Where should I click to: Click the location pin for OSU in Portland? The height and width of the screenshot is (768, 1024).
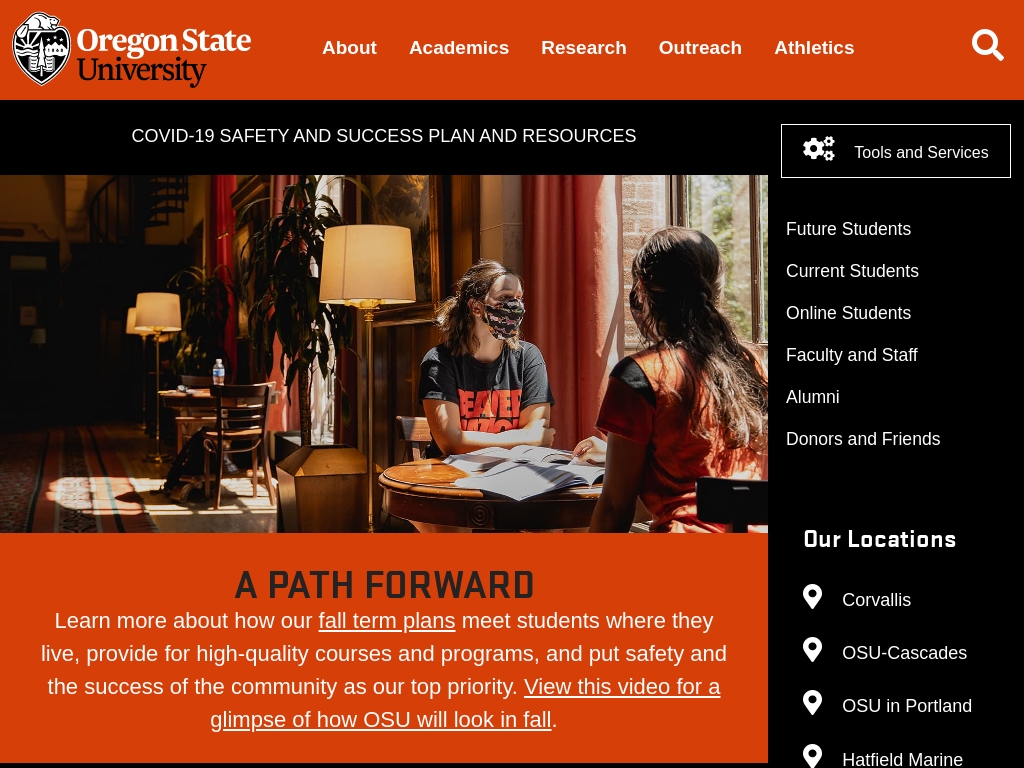tap(812, 703)
